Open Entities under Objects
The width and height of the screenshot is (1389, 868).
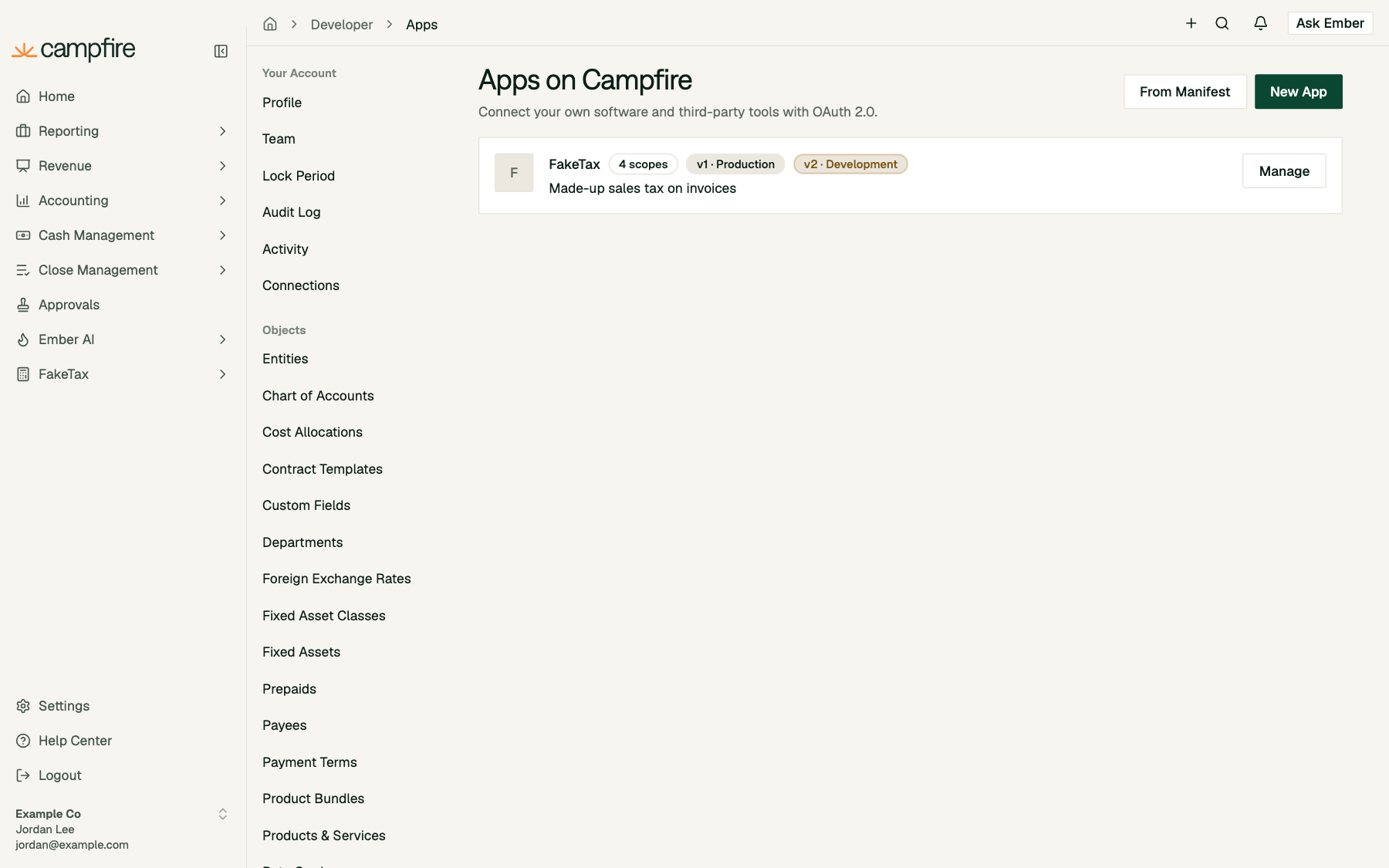[x=285, y=359]
